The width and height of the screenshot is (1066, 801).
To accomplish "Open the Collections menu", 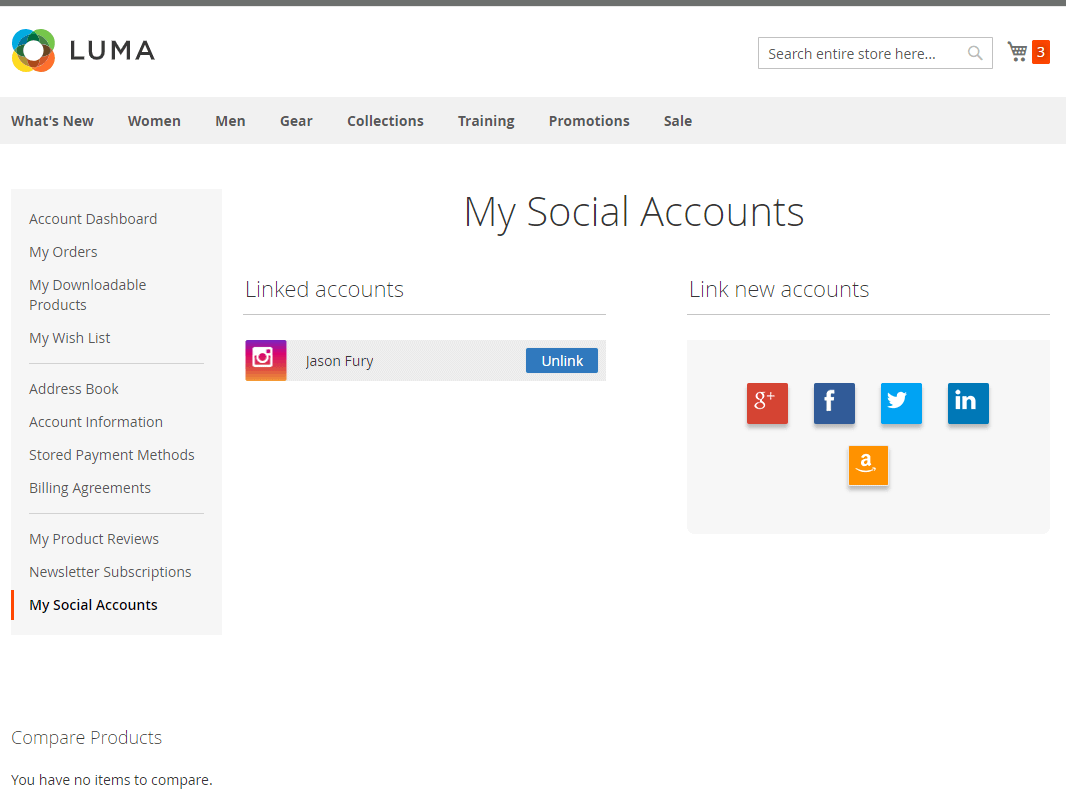I will [385, 121].
